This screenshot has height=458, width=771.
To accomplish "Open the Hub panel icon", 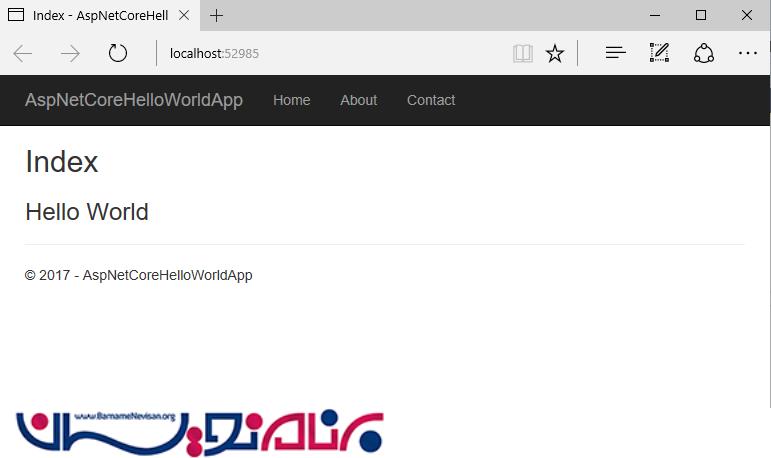I will pyautogui.click(x=616, y=53).
